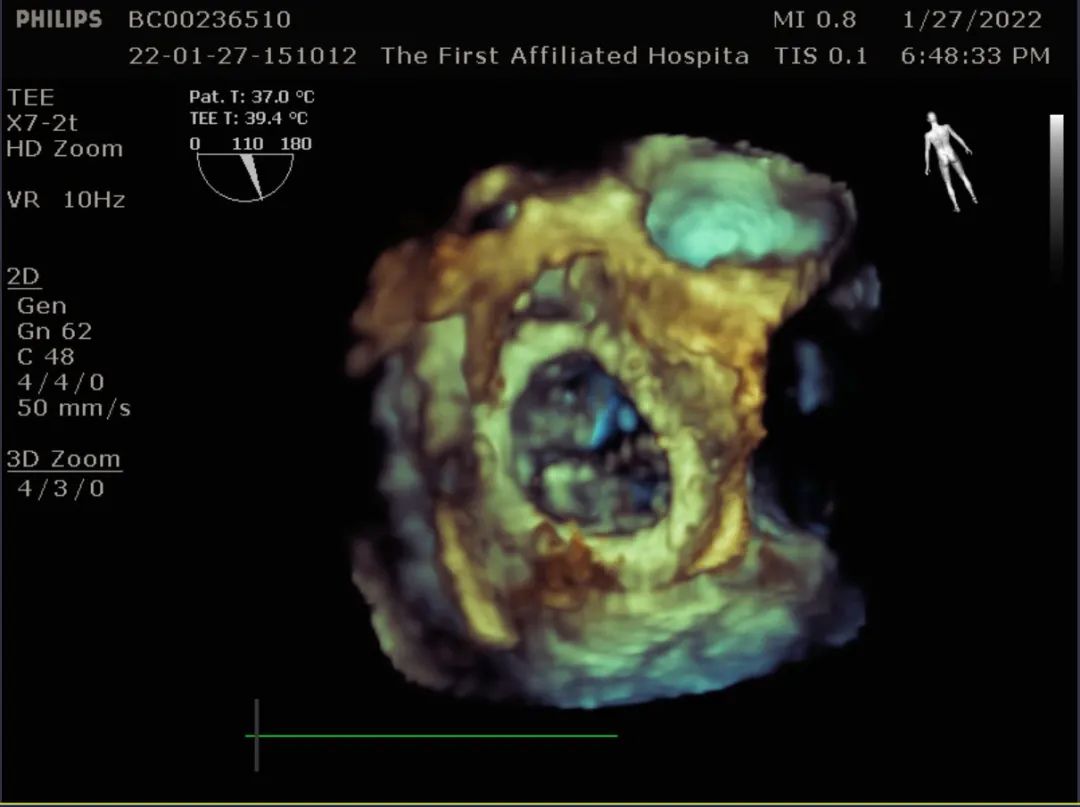
Task: Open the underlined 3D Zoom heading
Action: (64, 460)
